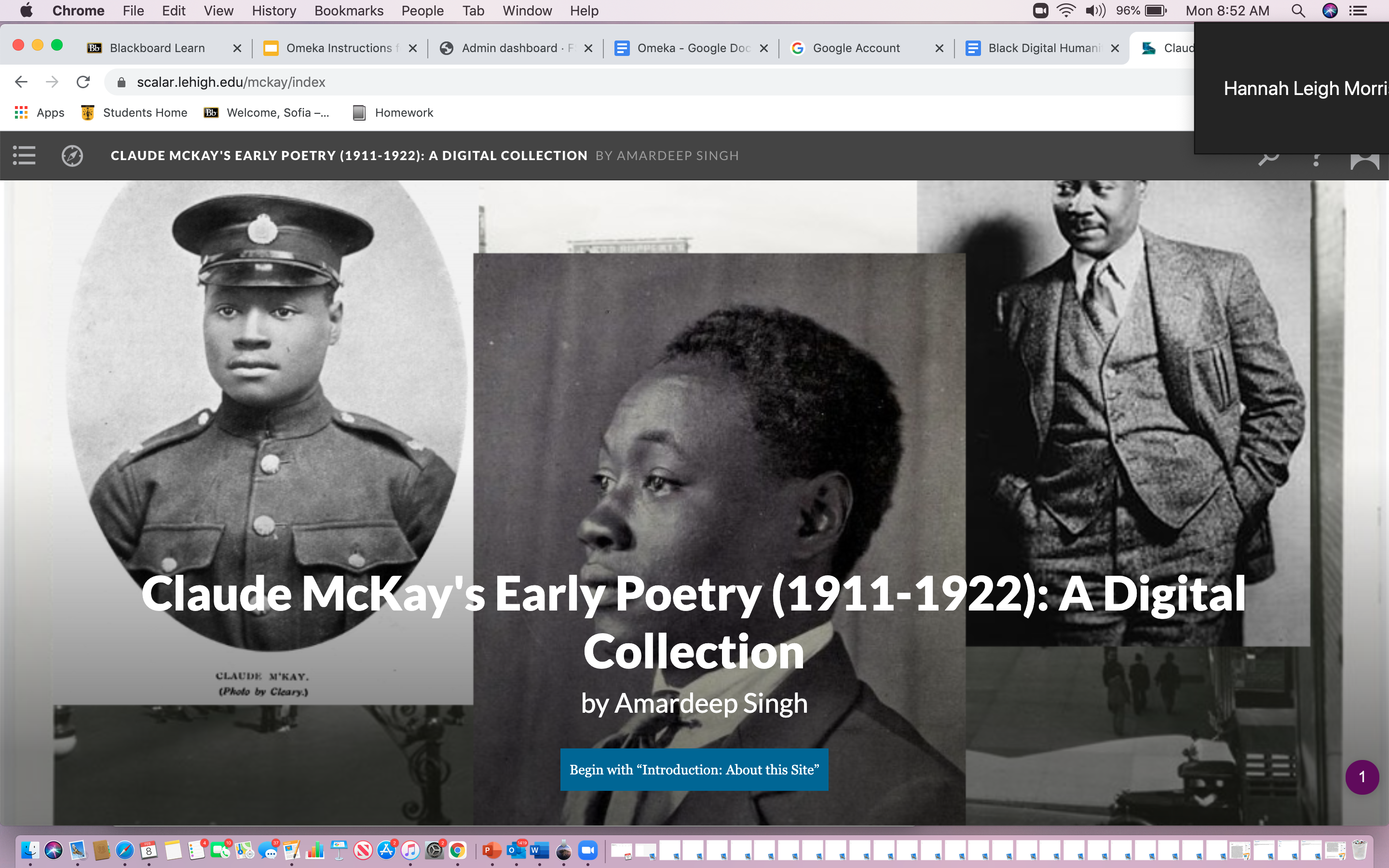1389x868 pixels.
Task: Open the History menu
Action: point(274,10)
